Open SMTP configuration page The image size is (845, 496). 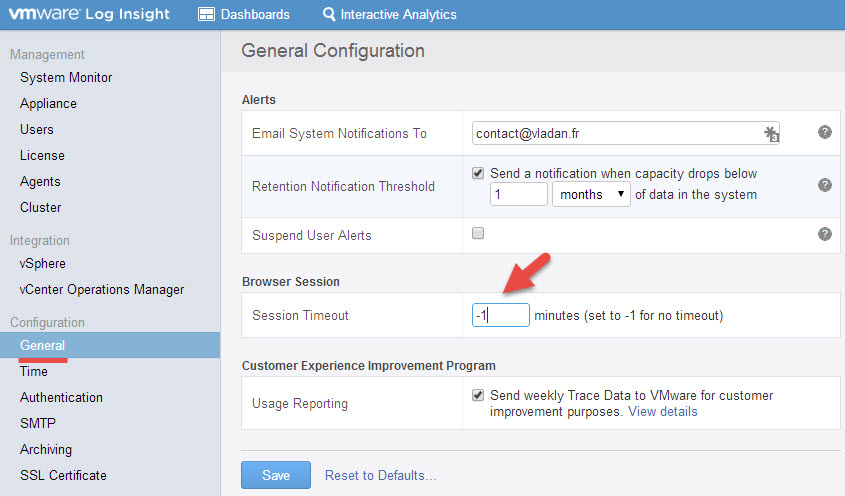[38, 423]
